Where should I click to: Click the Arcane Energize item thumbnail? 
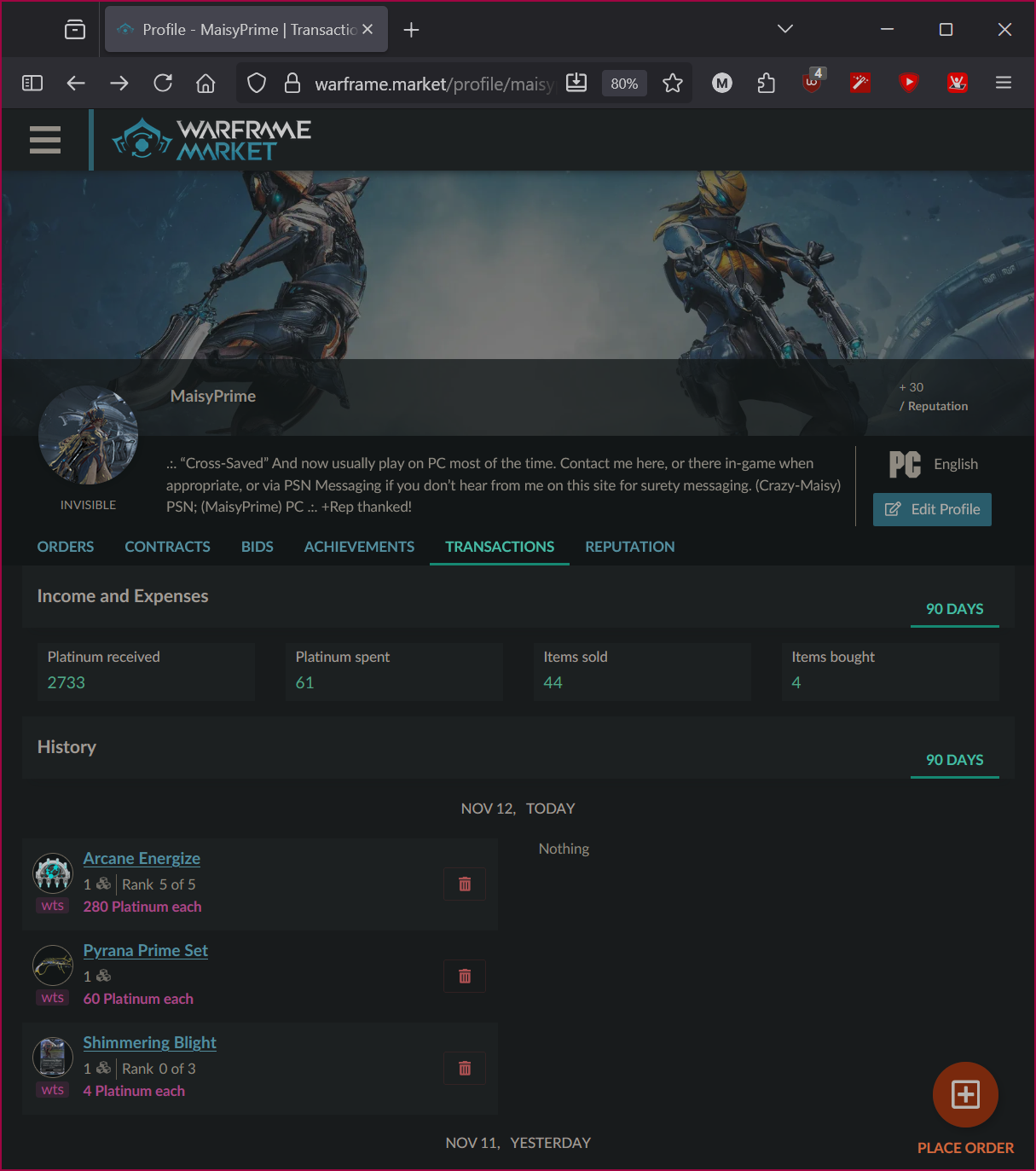click(x=52, y=872)
